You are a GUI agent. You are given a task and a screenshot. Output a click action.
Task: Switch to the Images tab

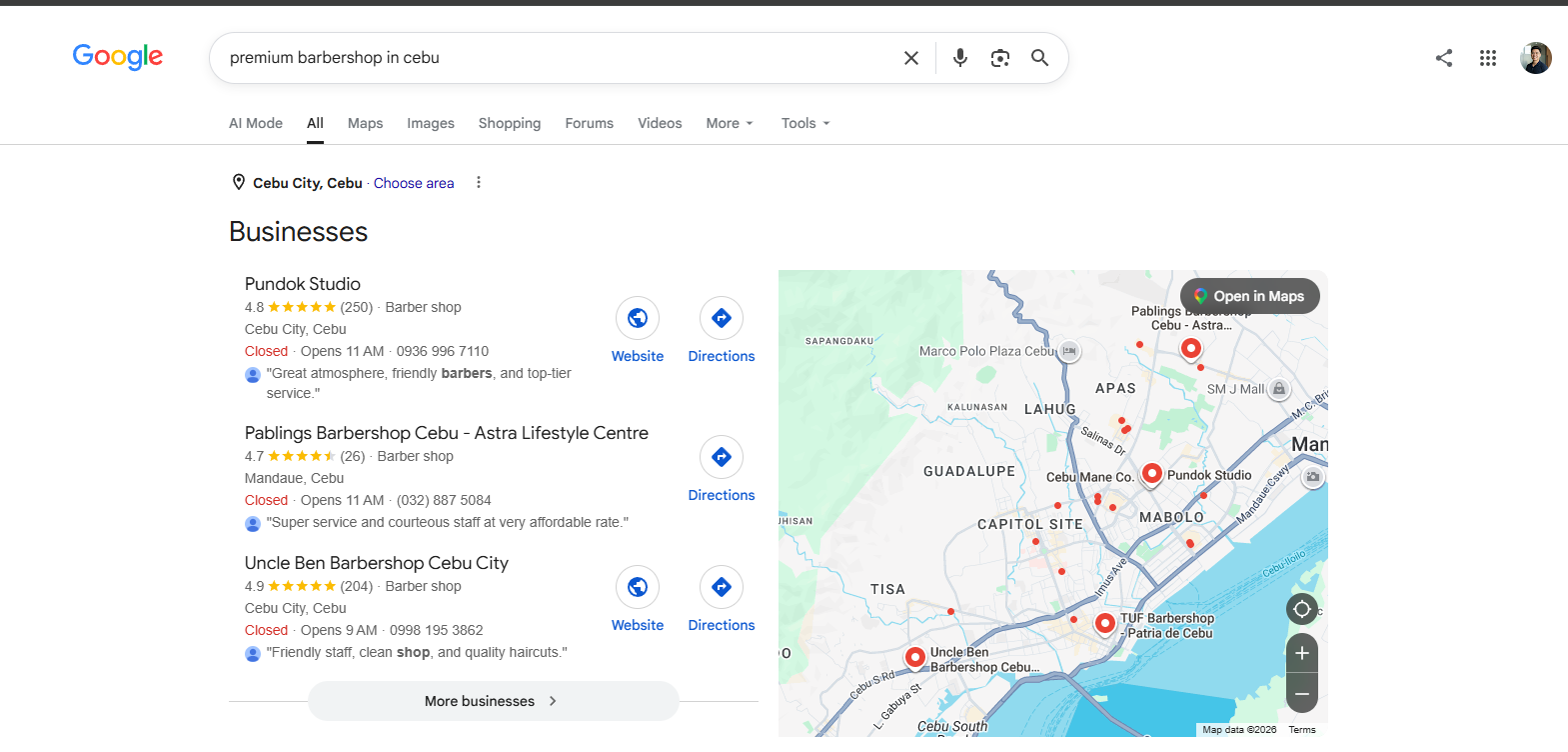431,123
